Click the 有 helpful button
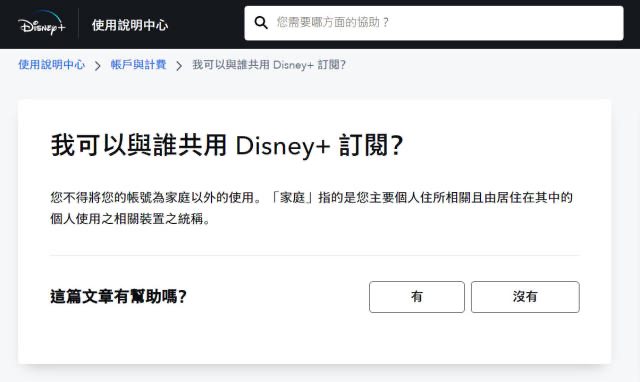The width and height of the screenshot is (640, 382). (x=417, y=297)
